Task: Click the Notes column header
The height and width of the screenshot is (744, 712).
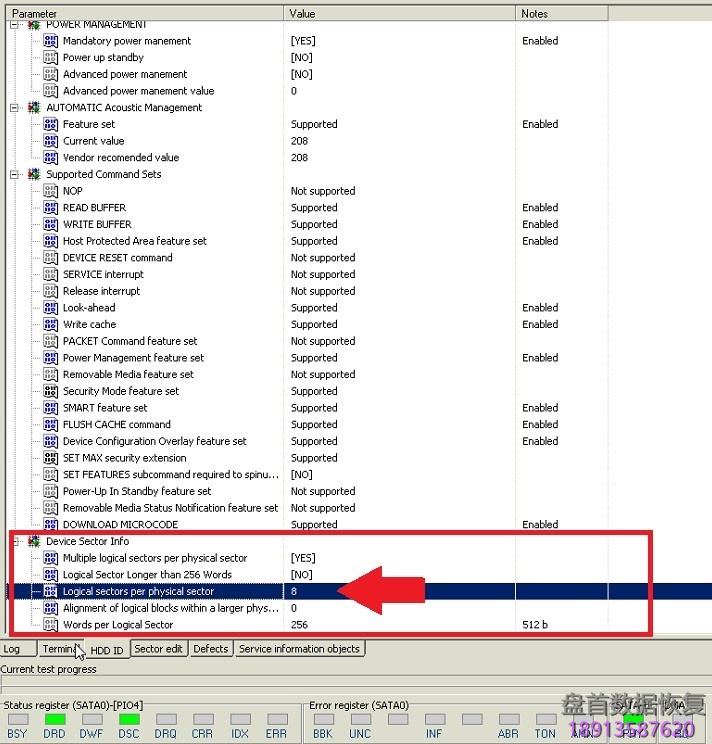Action: pyautogui.click(x=560, y=13)
